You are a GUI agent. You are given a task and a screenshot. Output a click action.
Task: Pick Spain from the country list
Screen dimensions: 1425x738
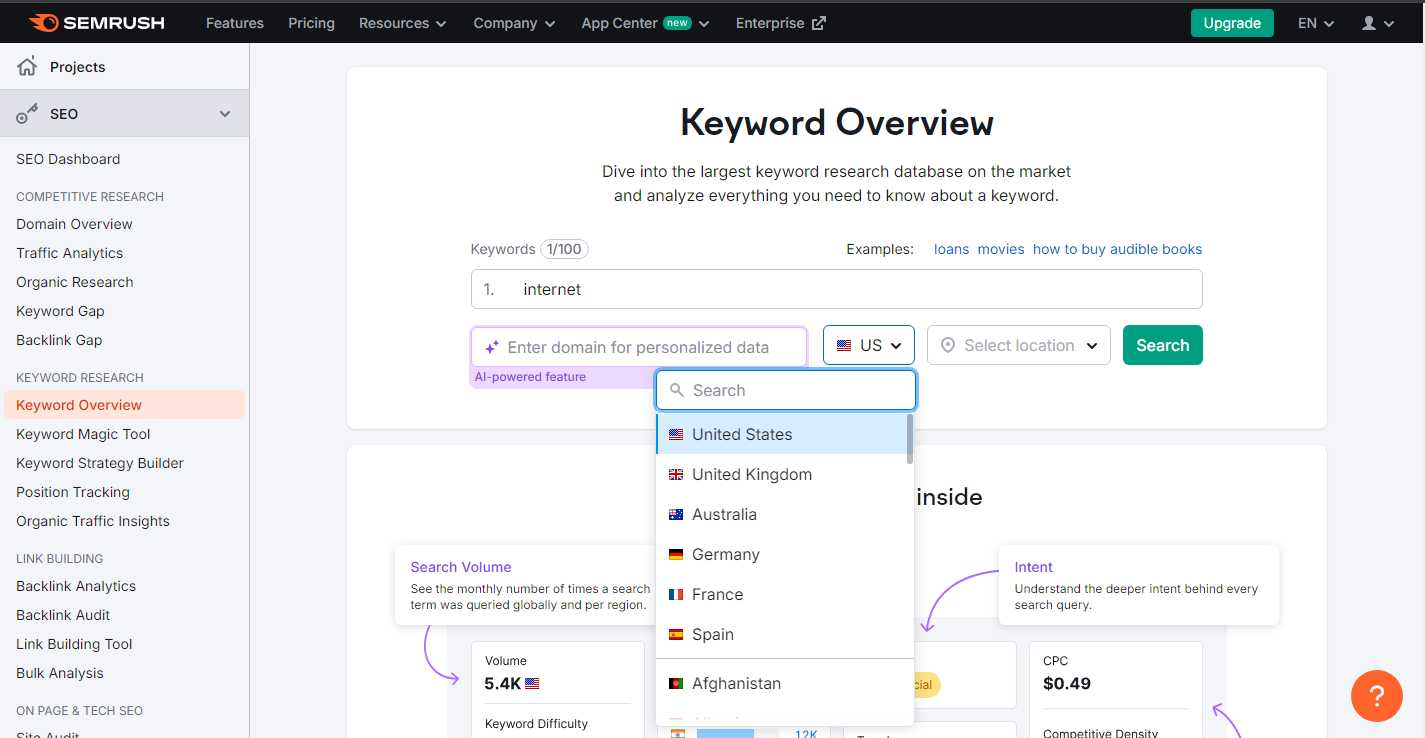[x=781, y=634]
